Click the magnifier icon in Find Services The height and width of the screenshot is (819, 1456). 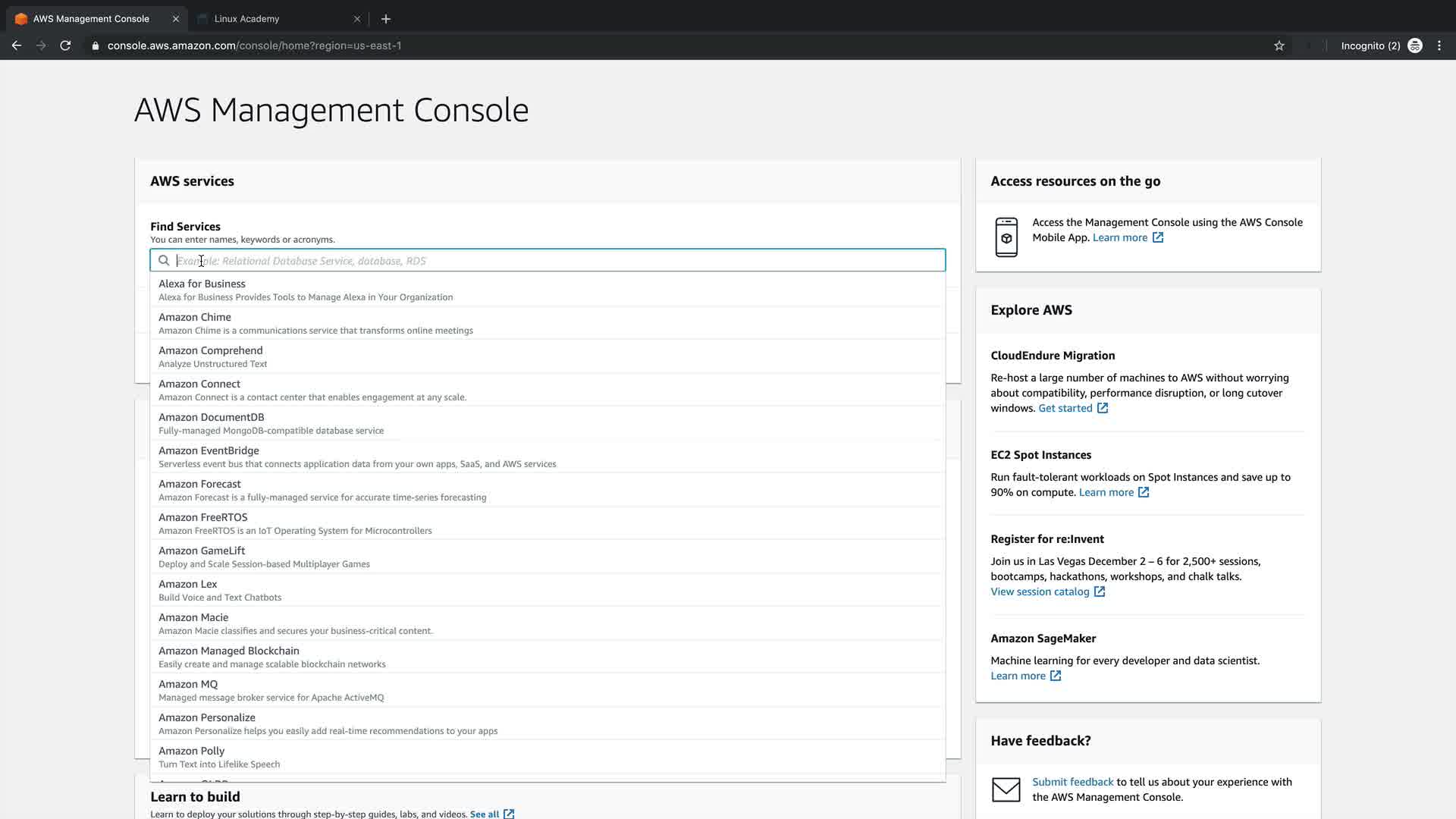tap(164, 261)
